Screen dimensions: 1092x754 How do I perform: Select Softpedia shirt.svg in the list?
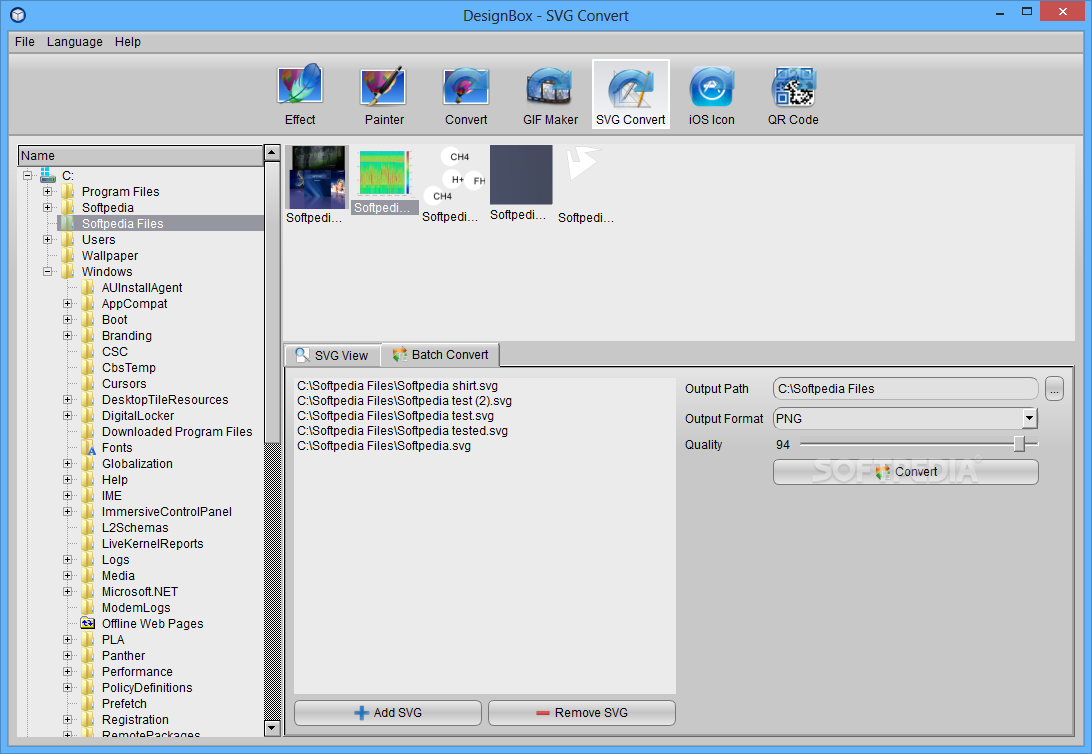point(397,385)
